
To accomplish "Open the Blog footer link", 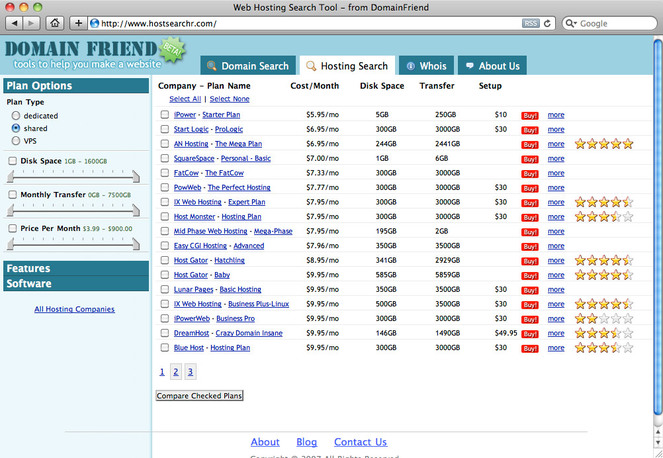I will coord(307,442).
